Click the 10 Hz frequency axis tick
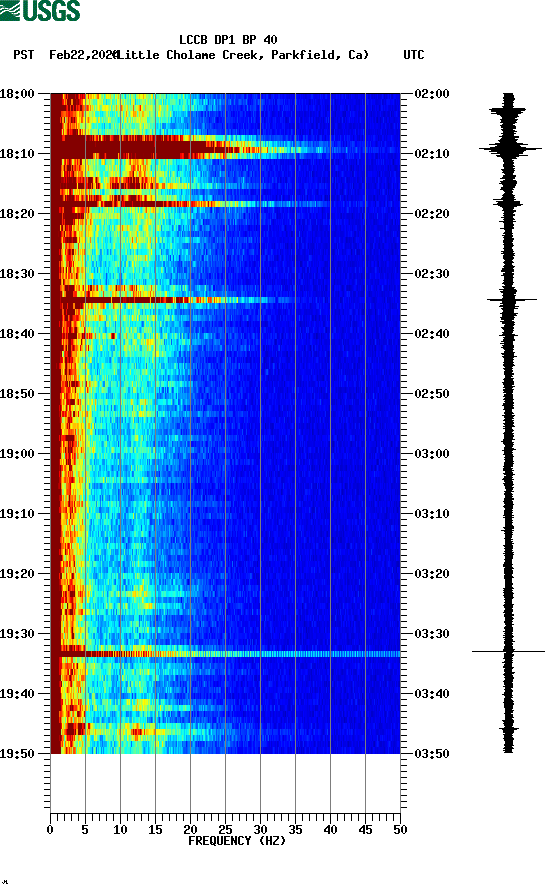The image size is (552, 893). click(120, 830)
